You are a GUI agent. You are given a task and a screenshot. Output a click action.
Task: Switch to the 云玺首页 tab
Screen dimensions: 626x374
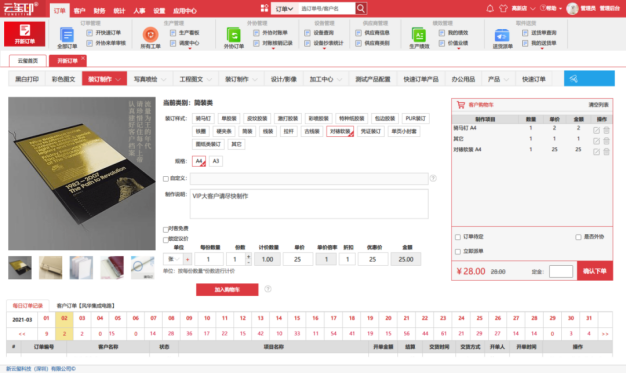coord(28,61)
